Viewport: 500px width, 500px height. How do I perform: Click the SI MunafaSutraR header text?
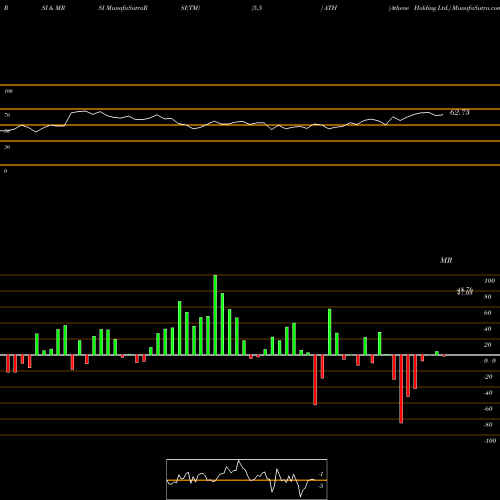pos(123,8)
